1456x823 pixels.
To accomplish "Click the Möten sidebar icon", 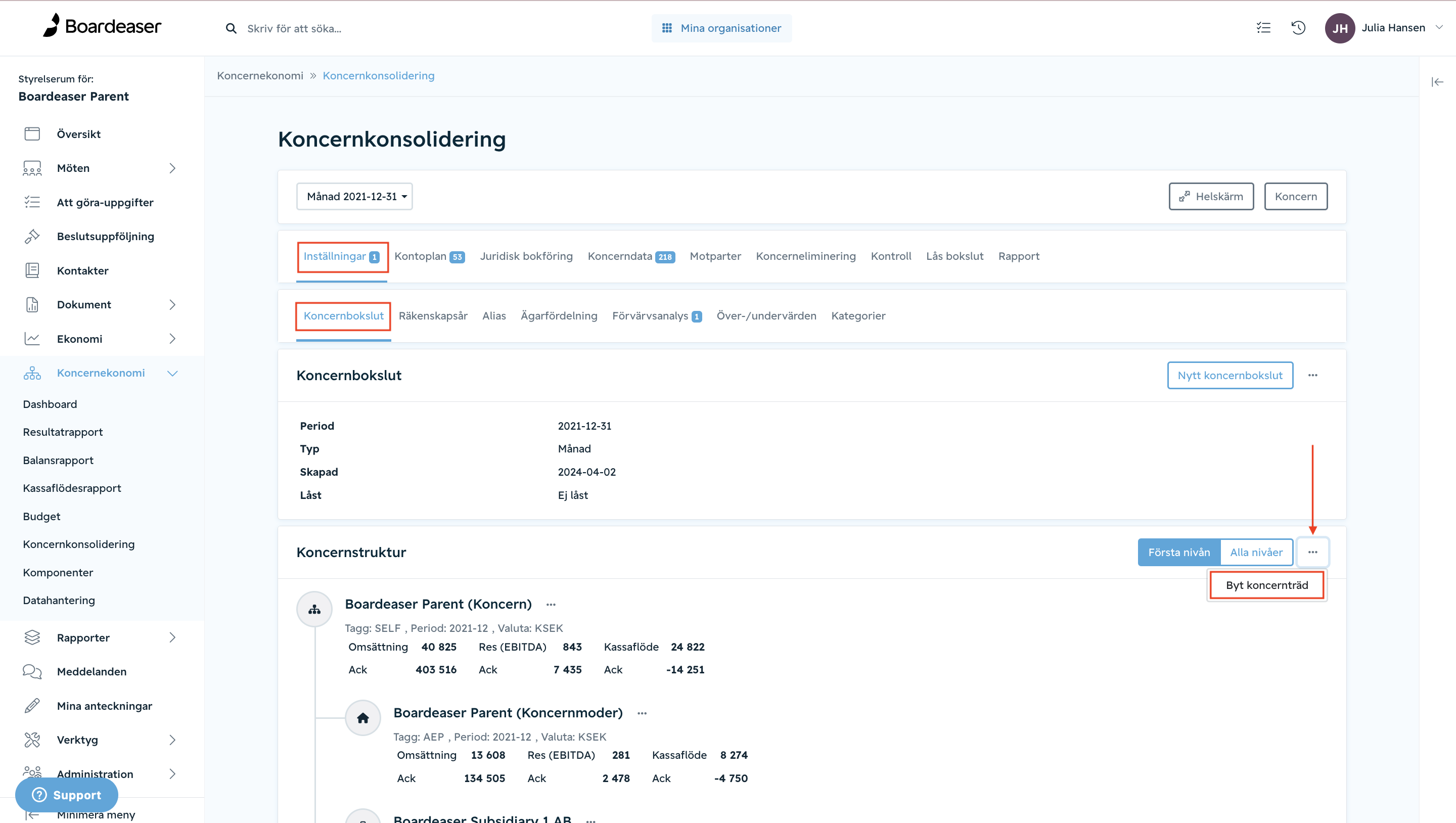I will pos(32,168).
